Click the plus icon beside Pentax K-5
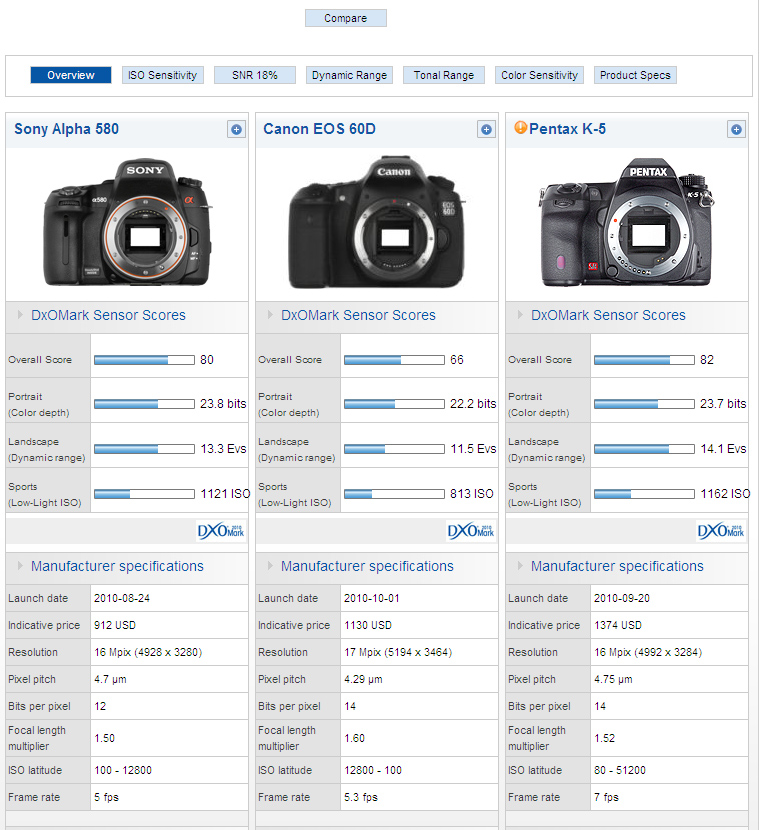 pos(736,129)
